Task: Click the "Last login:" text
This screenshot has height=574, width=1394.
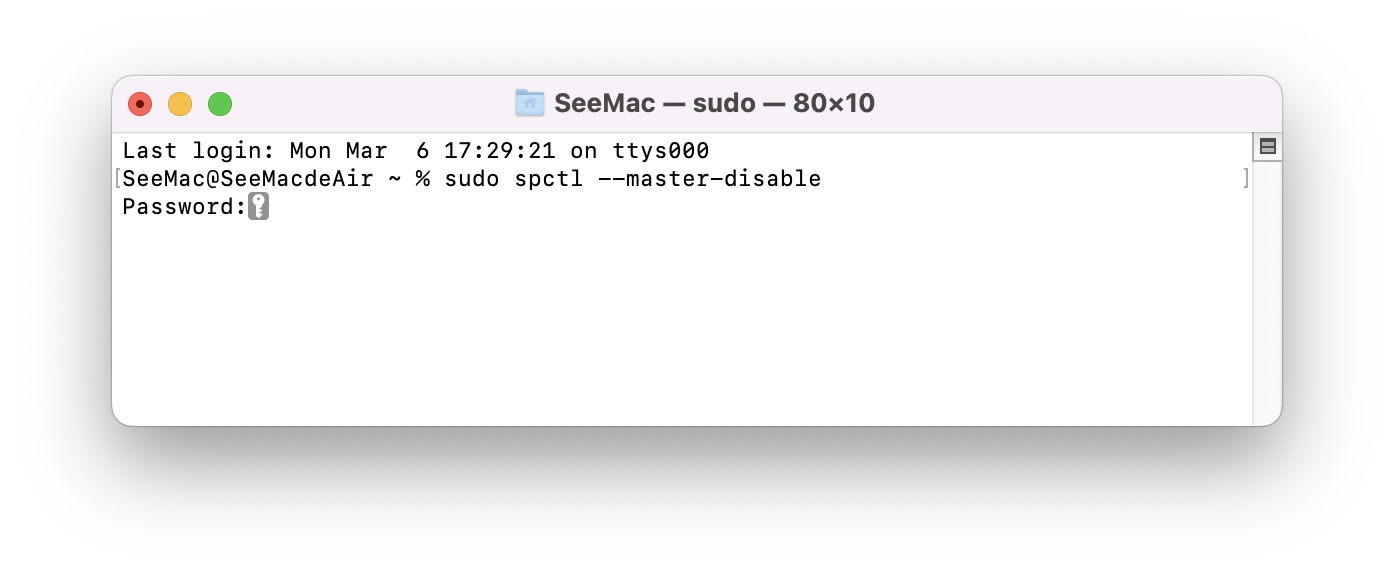Action: (198, 151)
